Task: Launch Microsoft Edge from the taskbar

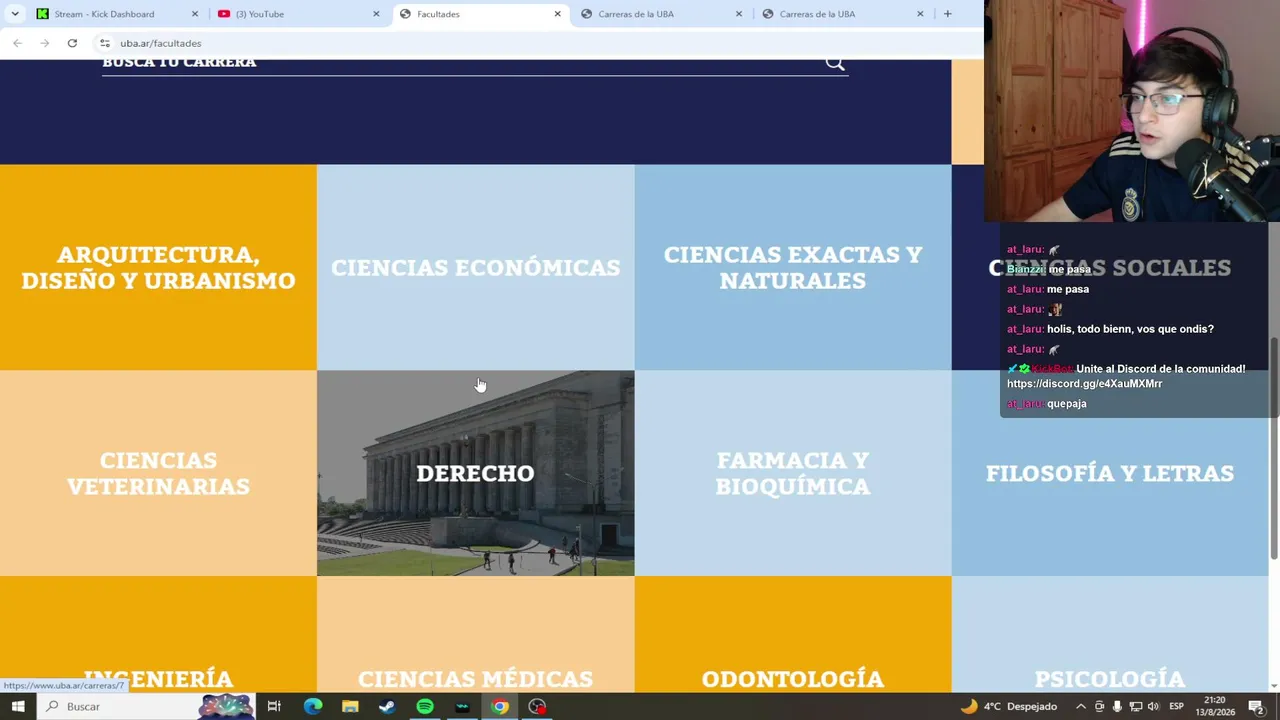Action: [313, 706]
